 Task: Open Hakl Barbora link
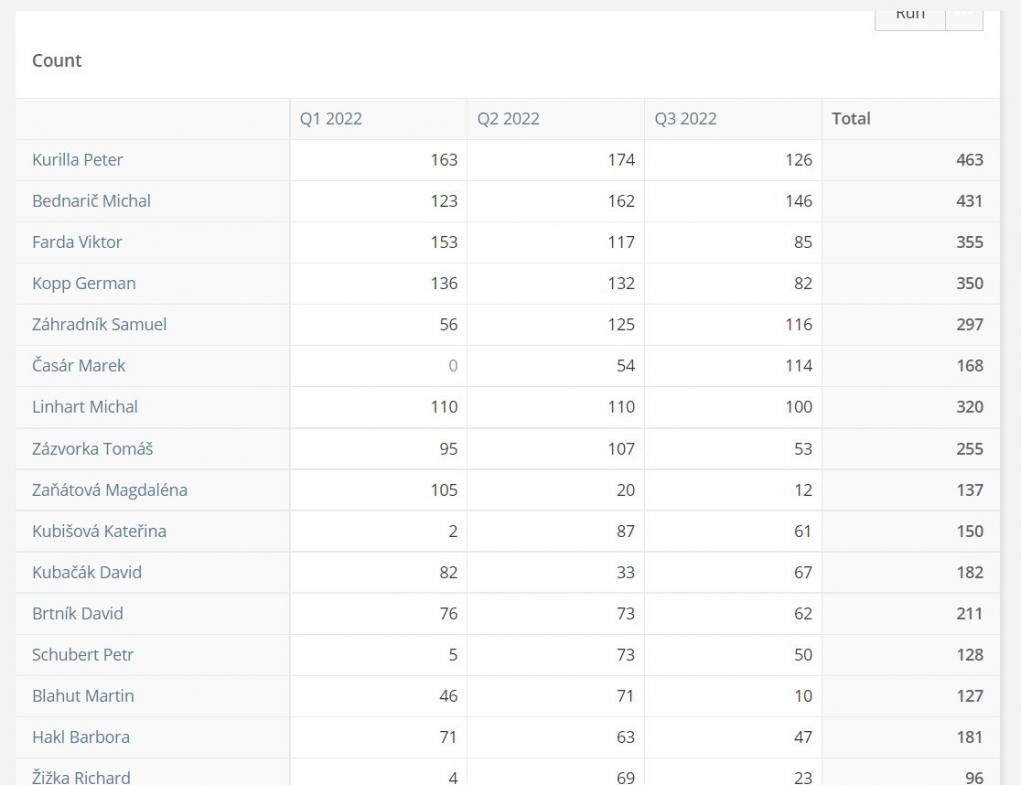pos(81,737)
